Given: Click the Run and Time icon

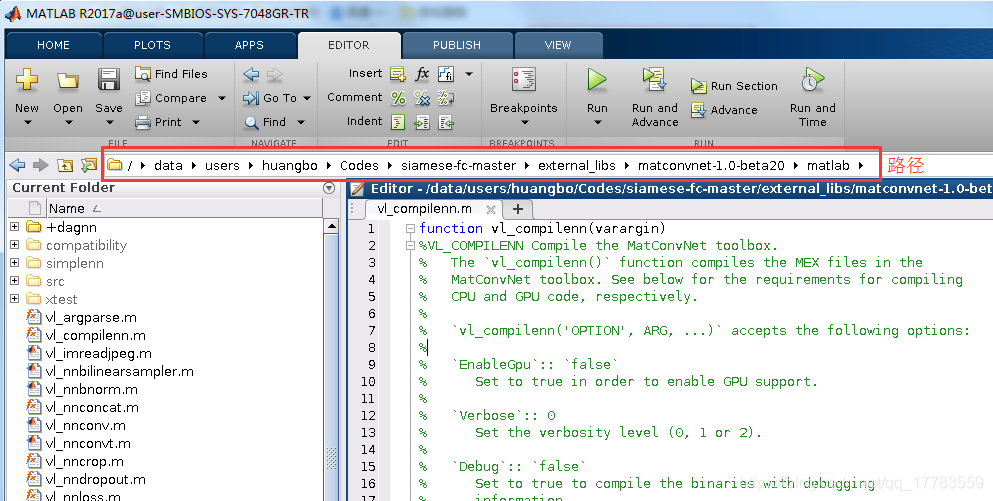Looking at the screenshot, I should click(x=813, y=80).
